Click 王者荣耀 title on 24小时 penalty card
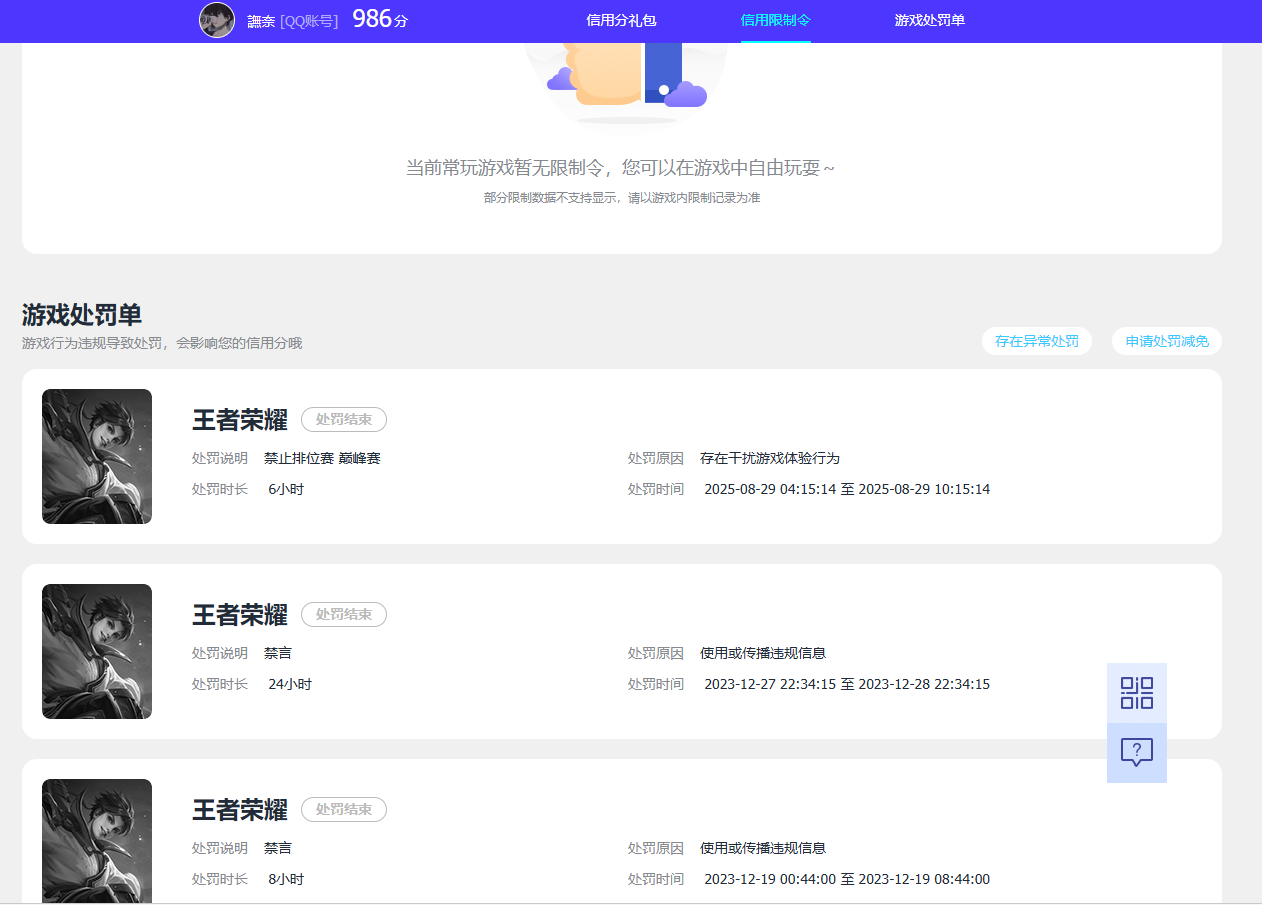1262x905 pixels. tap(240, 615)
